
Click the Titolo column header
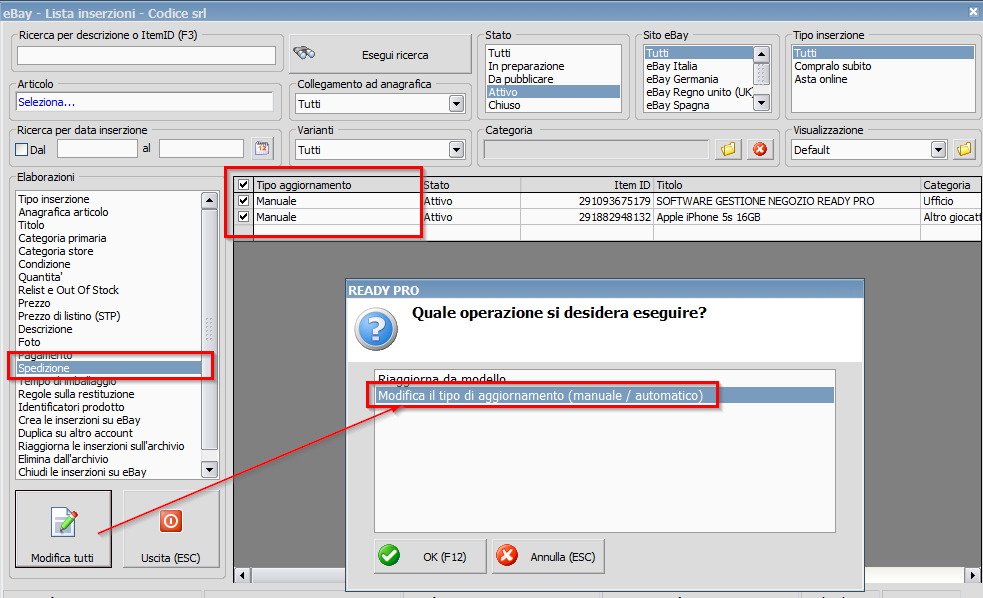coord(787,185)
